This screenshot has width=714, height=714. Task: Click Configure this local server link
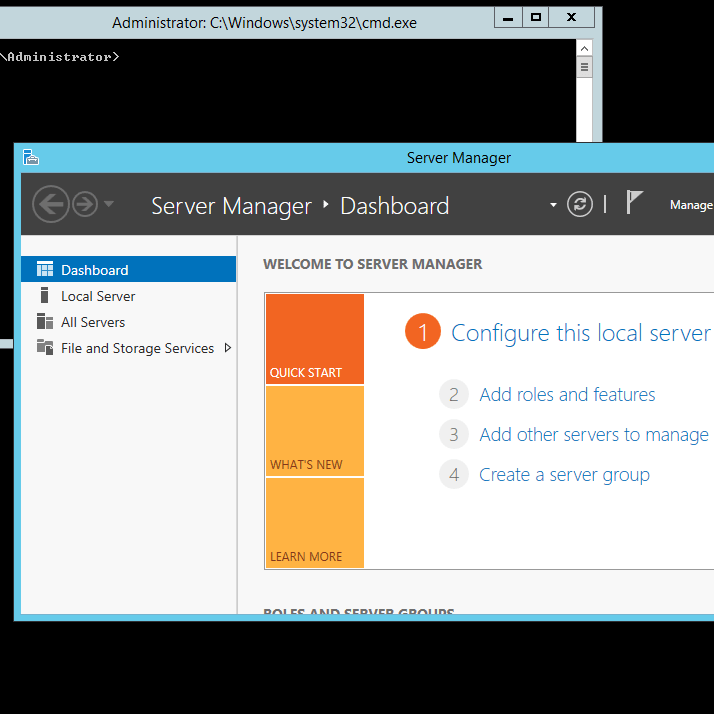tap(581, 333)
